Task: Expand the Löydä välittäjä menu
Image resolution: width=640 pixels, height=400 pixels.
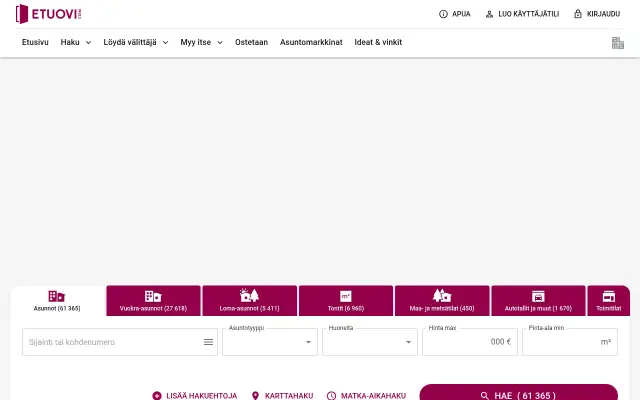Action: pyautogui.click(x=136, y=42)
